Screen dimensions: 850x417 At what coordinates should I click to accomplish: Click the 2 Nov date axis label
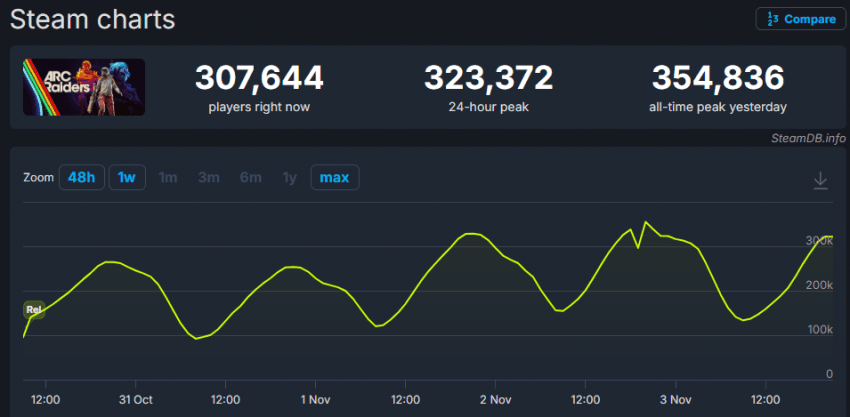tap(496, 398)
